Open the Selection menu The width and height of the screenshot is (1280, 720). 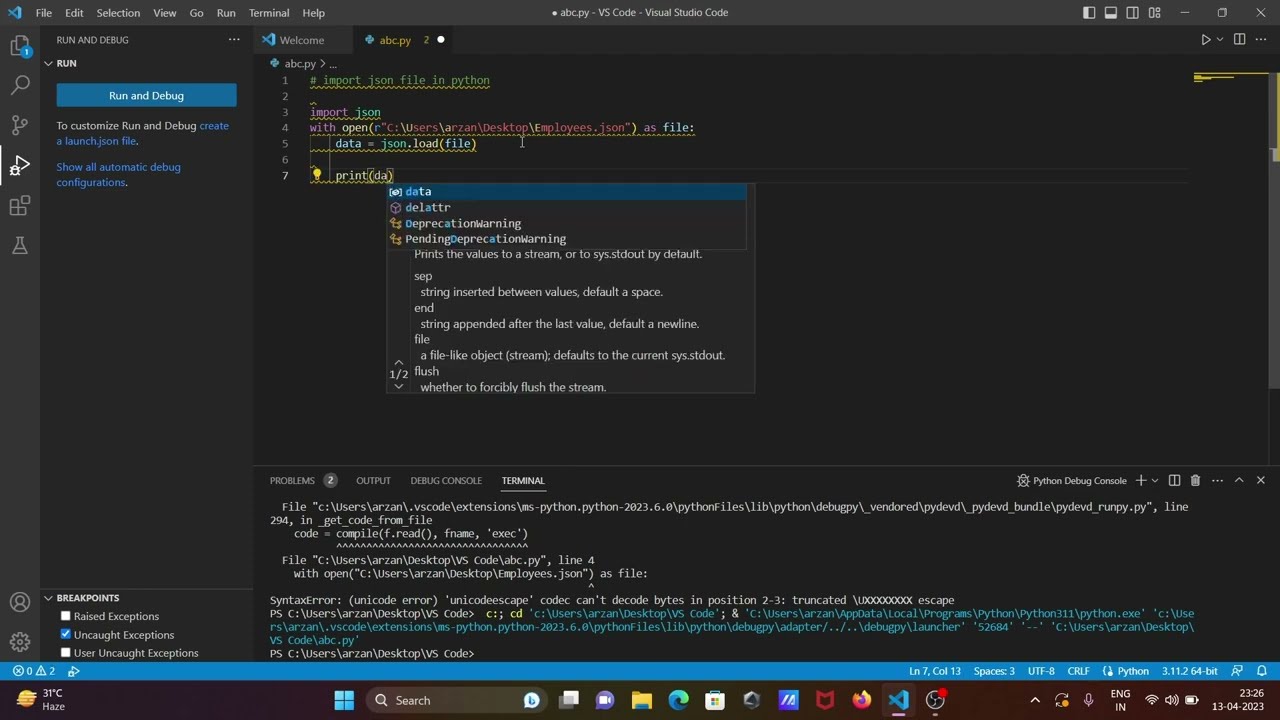(x=118, y=13)
